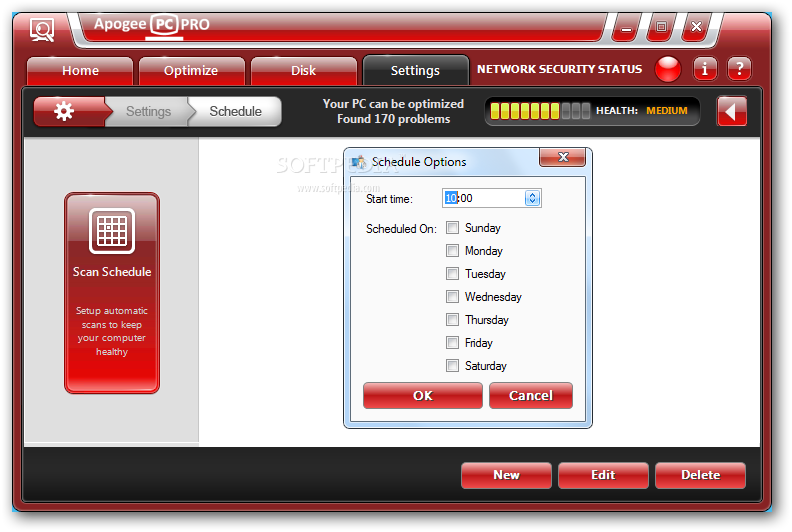
Task: Toggle the Thursday checkbox
Action: click(452, 320)
